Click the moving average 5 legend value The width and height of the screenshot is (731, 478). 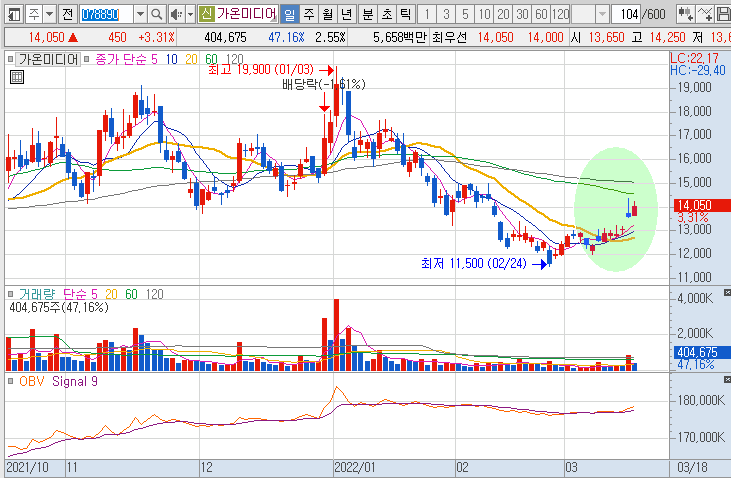(x=154, y=59)
